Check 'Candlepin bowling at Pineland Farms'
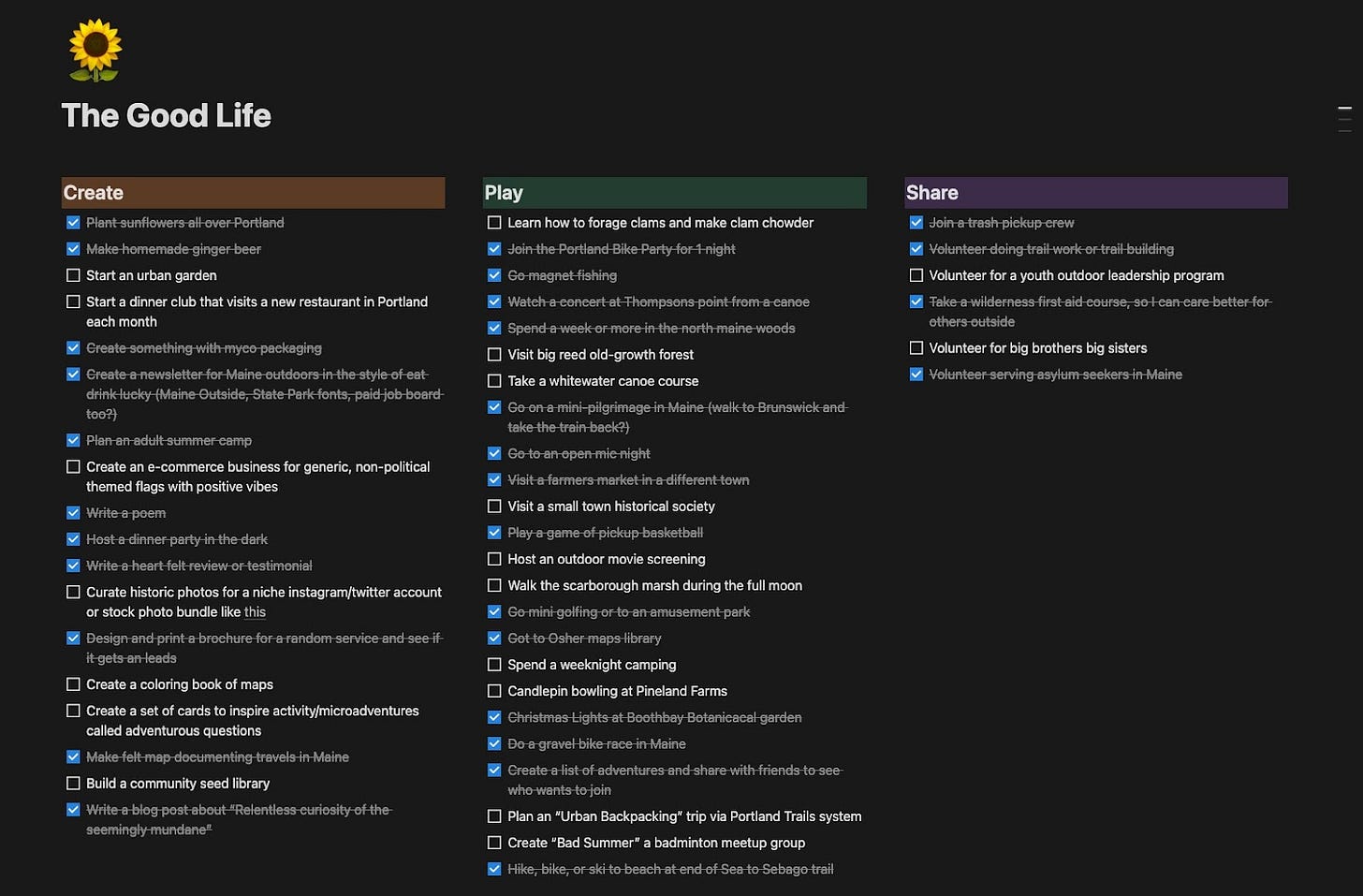The width and height of the screenshot is (1363, 896). (x=494, y=691)
